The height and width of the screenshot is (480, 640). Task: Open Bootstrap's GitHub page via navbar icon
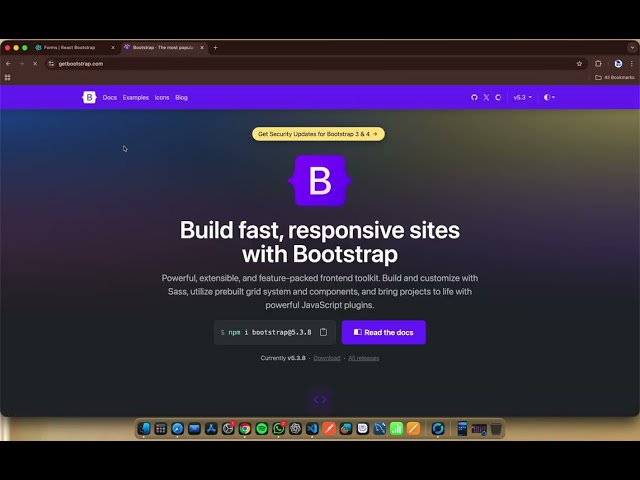coord(474,97)
